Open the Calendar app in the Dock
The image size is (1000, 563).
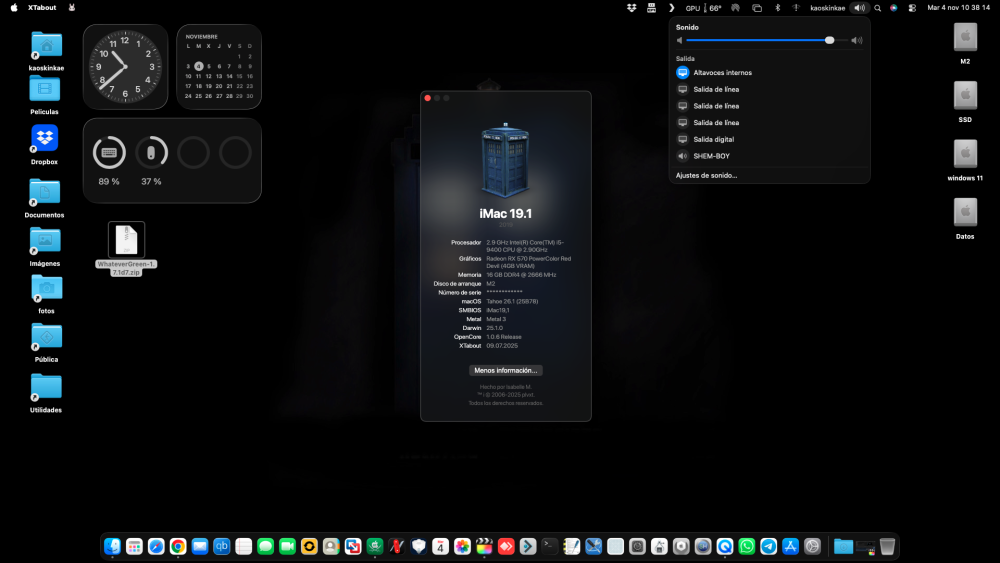(441, 546)
